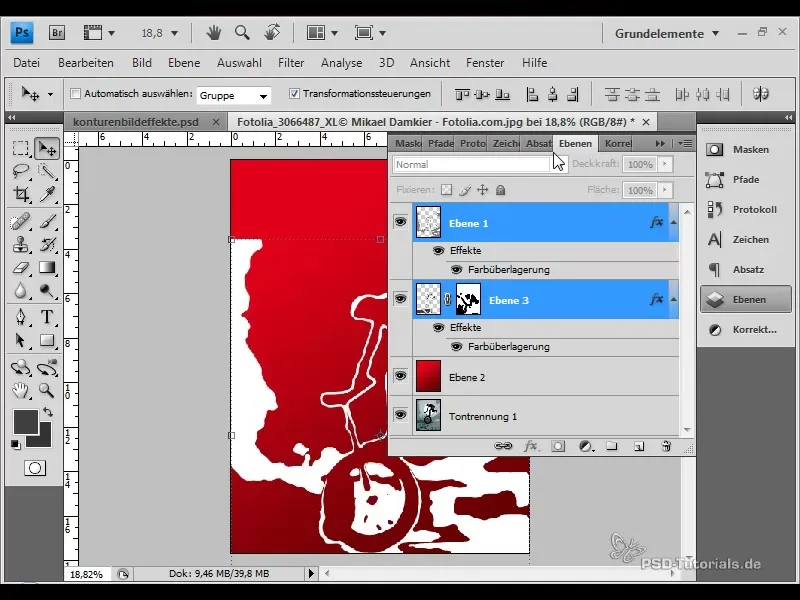Toggle lock transparent pixels
This screenshot has height=600, width=800.
pos(446,190)
